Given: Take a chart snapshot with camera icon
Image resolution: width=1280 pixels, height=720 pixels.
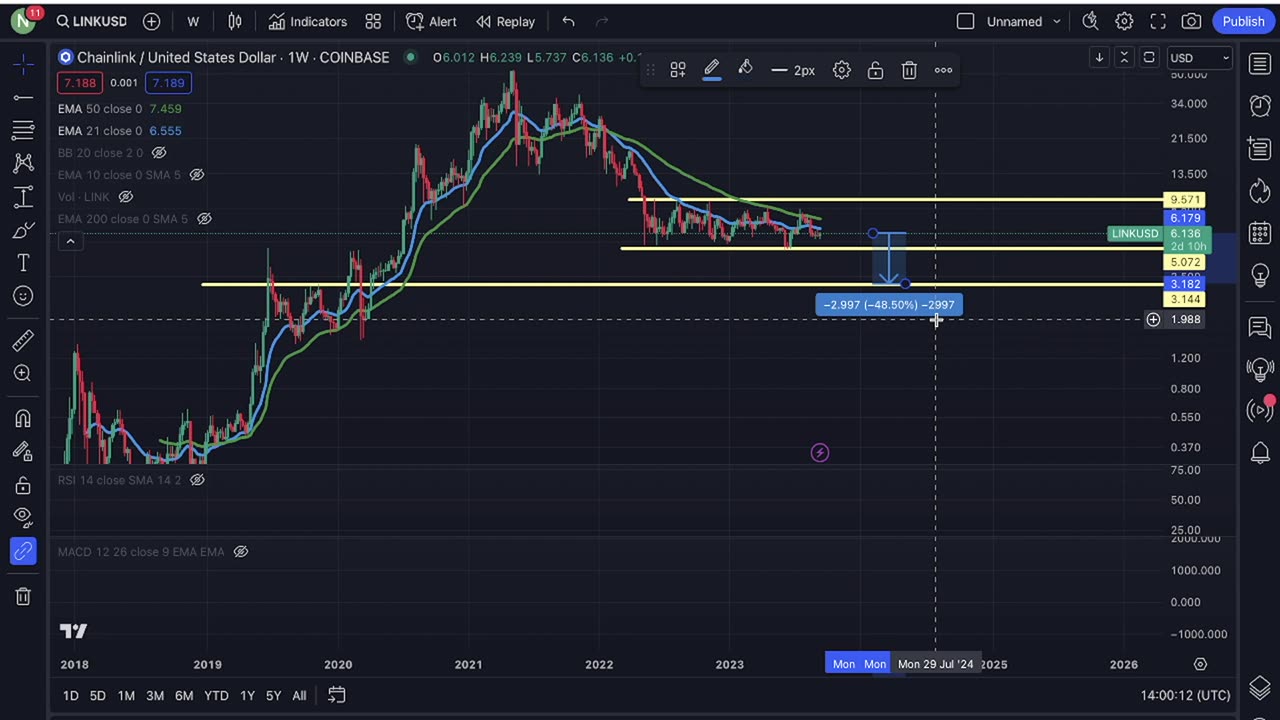Looking at the screenshot, I should click(1191, 21).
